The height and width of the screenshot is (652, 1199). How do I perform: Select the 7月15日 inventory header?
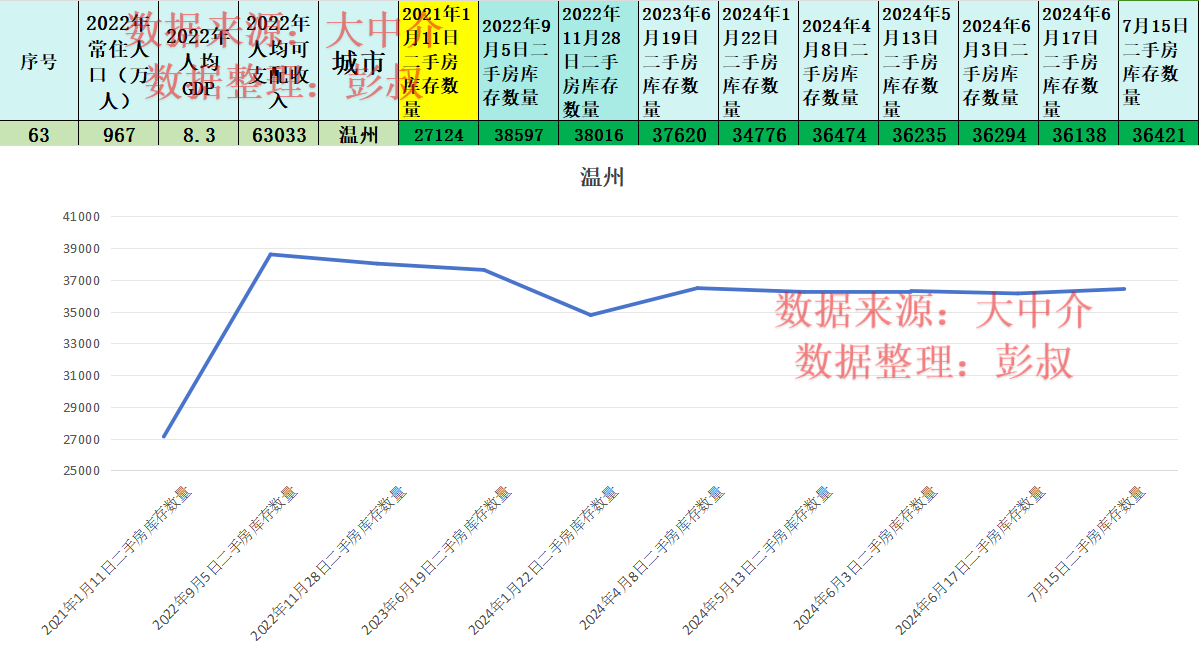[1158, 60]
